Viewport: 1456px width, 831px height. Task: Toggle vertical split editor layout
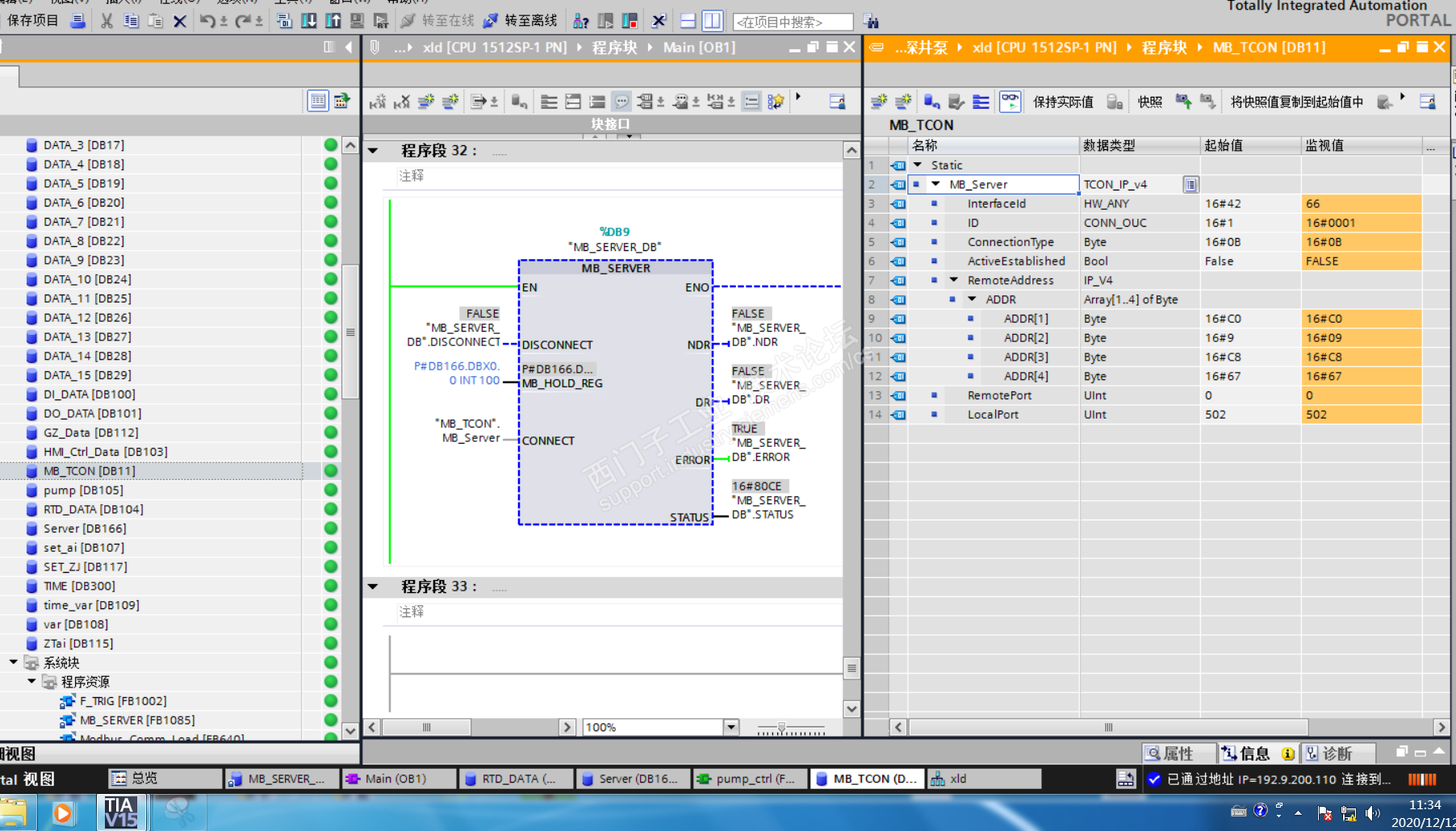[712, 21]
